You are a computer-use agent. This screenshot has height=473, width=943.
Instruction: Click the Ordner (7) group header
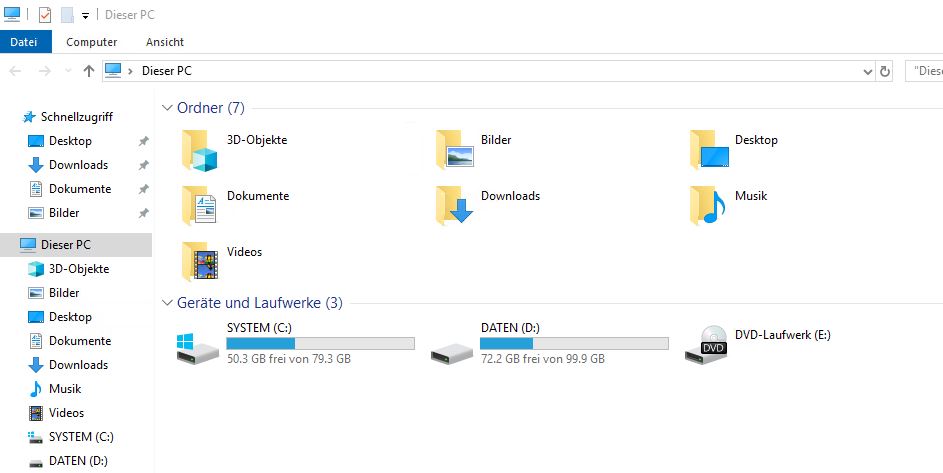[210, 108]
